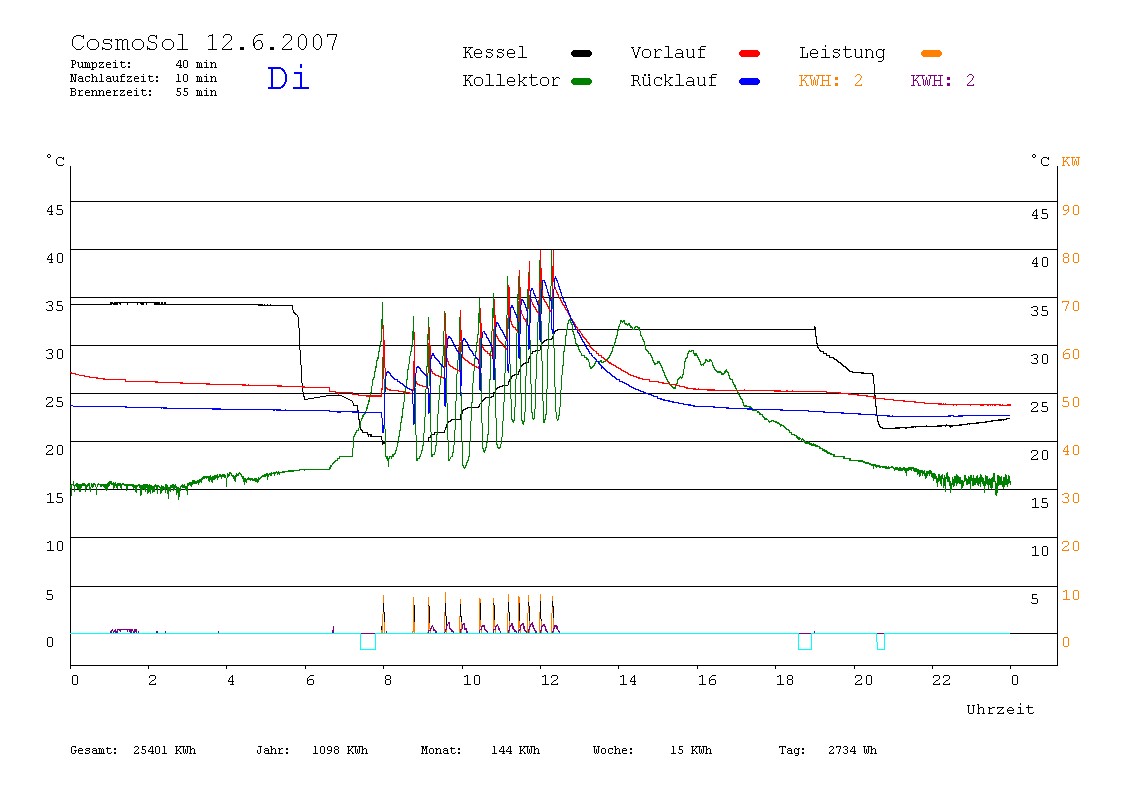
Task: Click the right axis '35' temperature label
Action: click(x=1040, y=311)
